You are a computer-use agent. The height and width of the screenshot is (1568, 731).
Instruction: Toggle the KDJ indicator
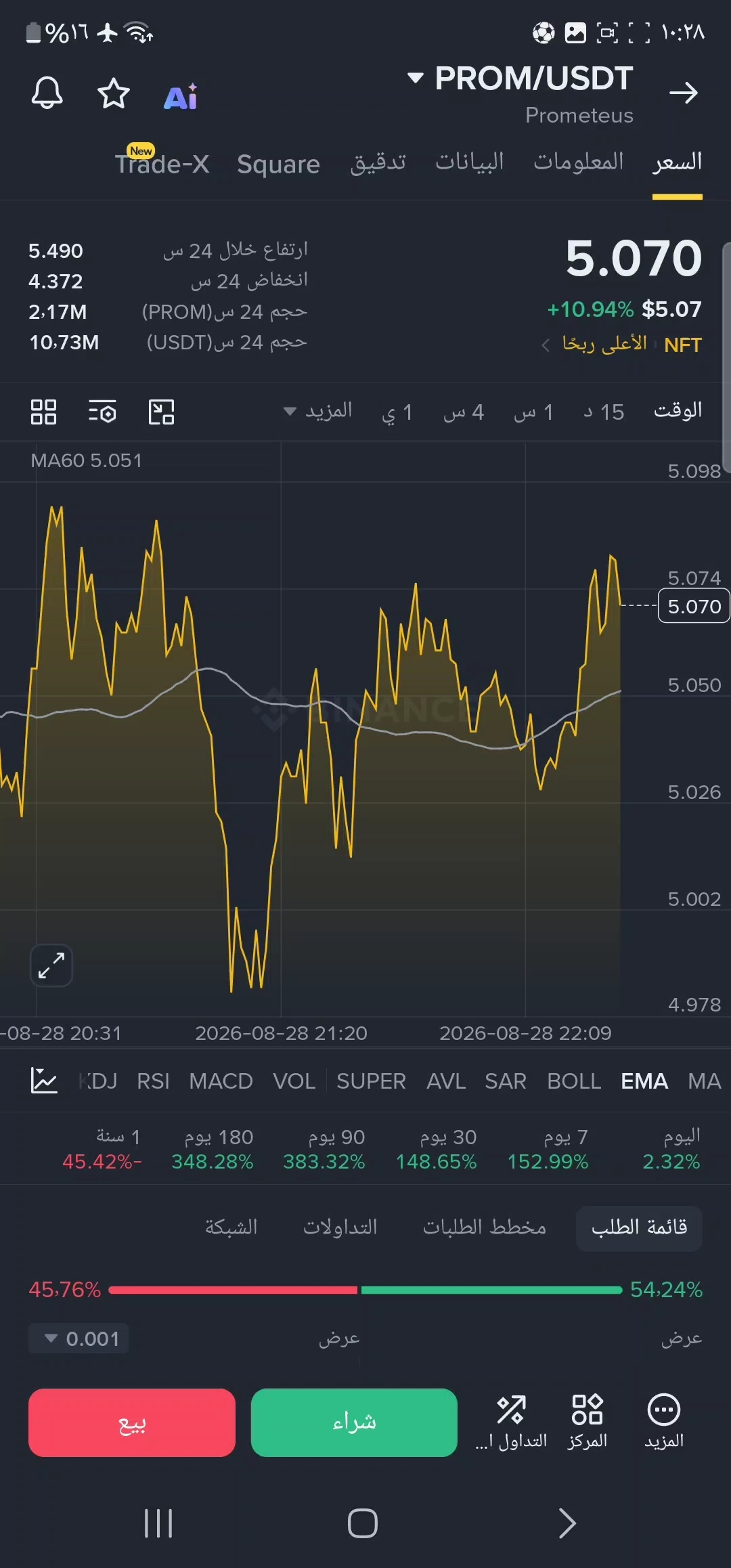(98, 1081)
